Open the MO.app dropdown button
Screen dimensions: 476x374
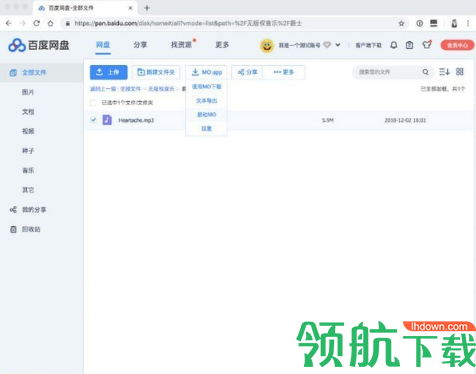[x=207, y=72]
